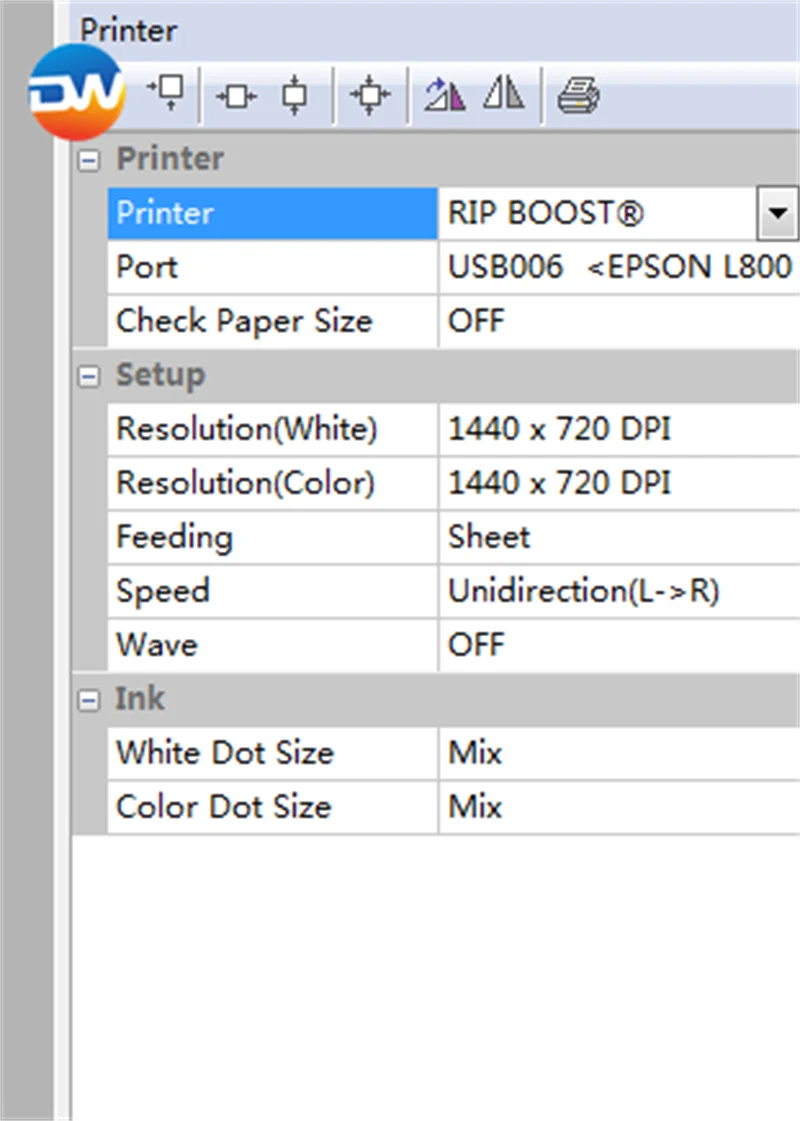
Task: Collapse the Setup section
Action: 89,376
